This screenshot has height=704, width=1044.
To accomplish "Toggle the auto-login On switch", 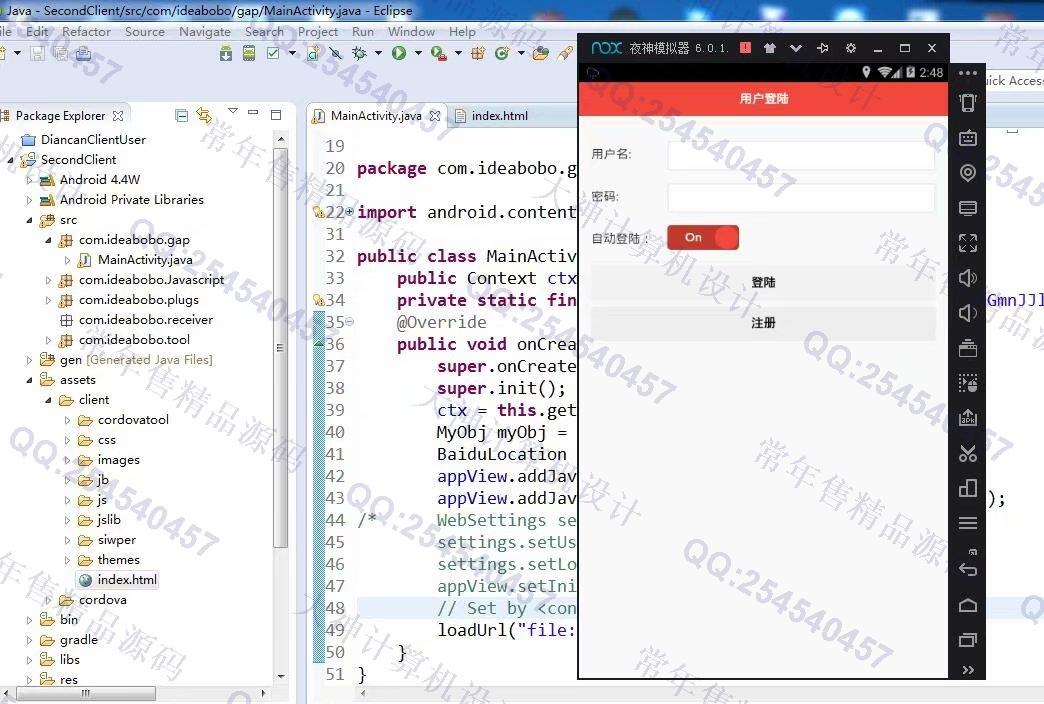I will (702, 238).
